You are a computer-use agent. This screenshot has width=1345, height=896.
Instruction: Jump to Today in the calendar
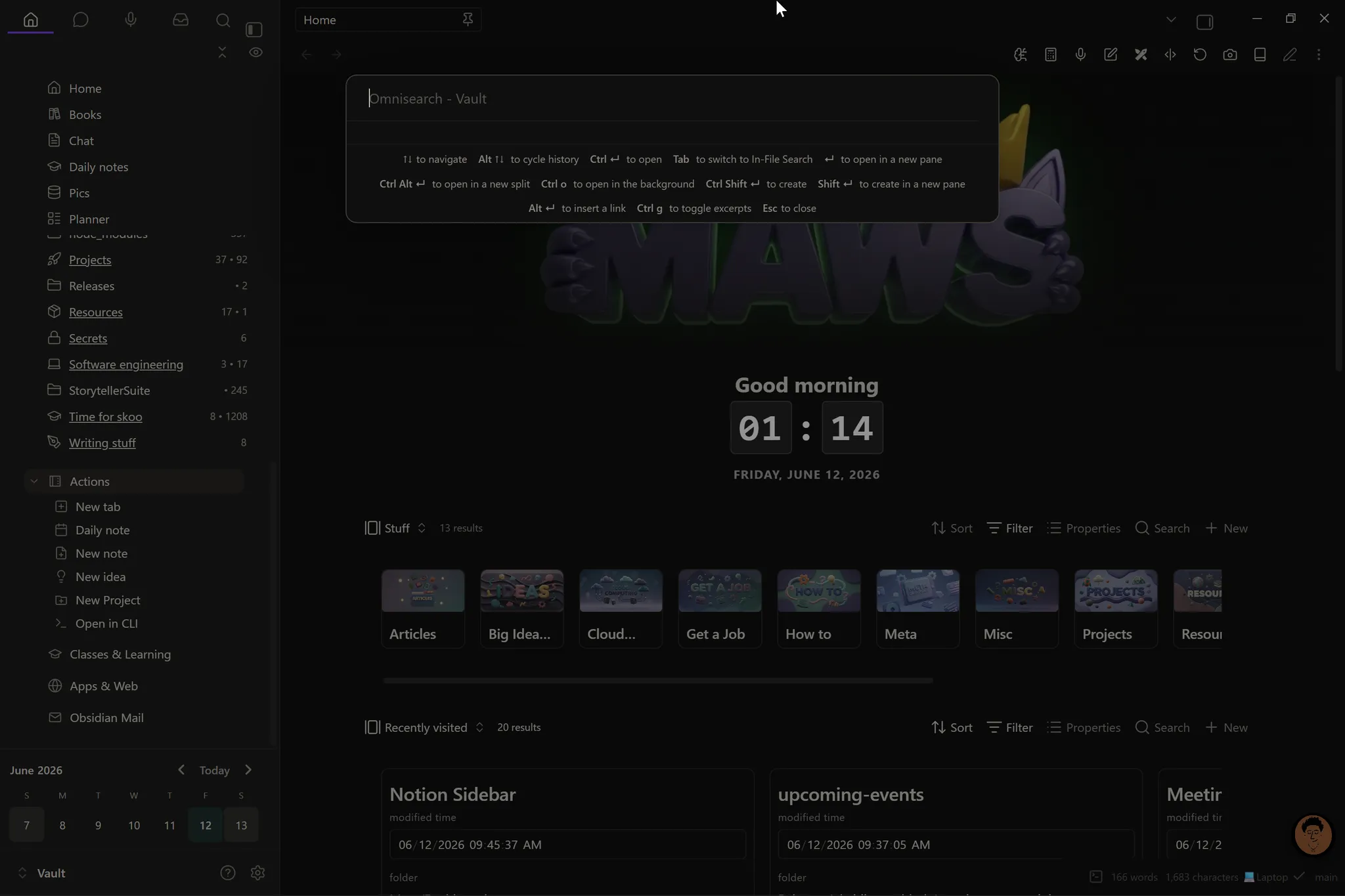pyautogui.click(x=215, y=770)
